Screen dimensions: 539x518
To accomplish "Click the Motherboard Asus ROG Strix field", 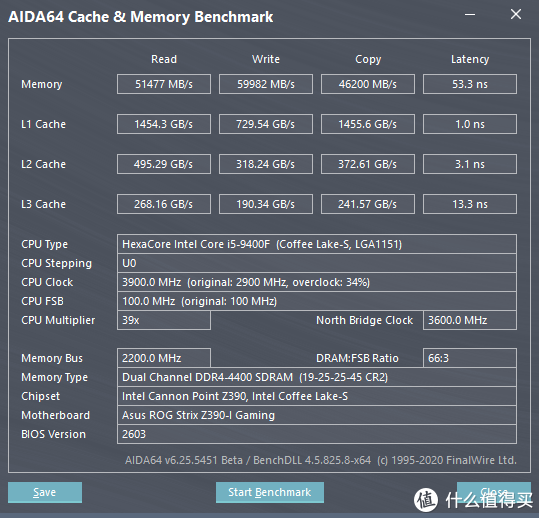I will pyautogui.click(x=317, y=415).
